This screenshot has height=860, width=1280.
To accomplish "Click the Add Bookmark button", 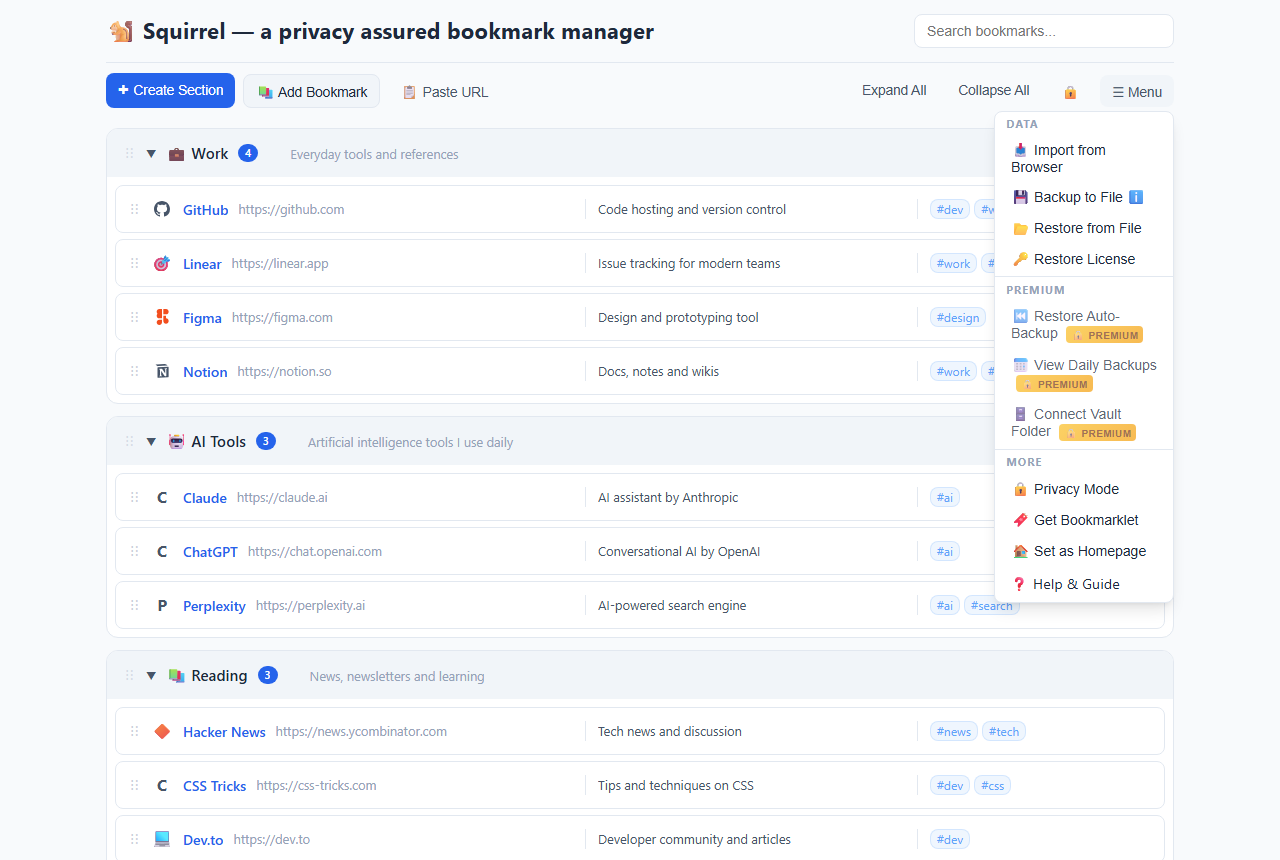I will coord(312,91).
